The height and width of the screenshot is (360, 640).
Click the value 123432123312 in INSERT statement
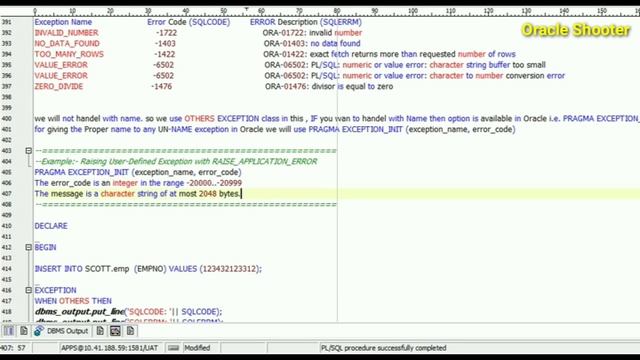230,269
